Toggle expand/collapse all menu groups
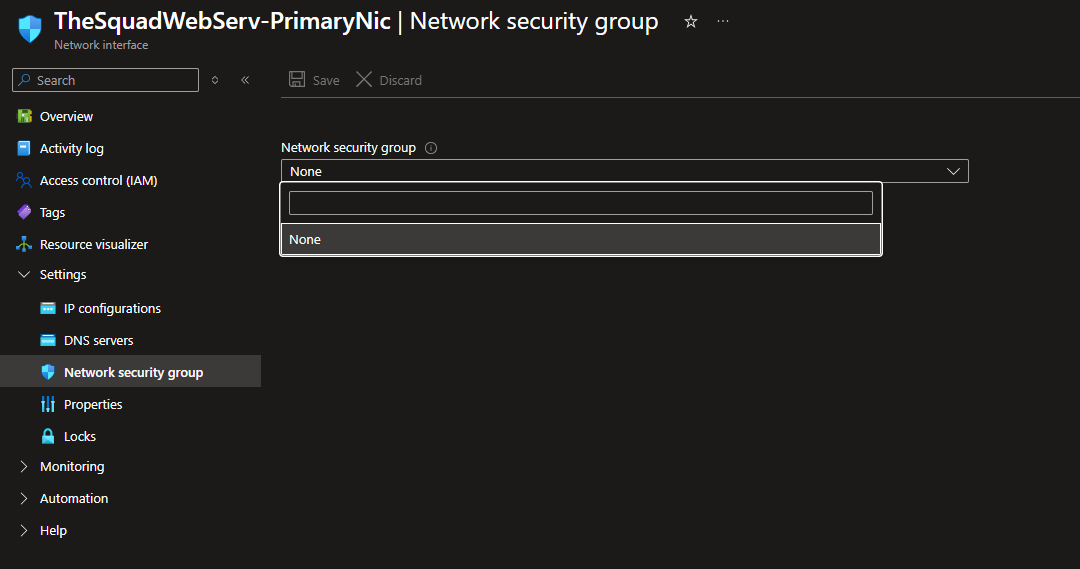 tap(215, 80)
